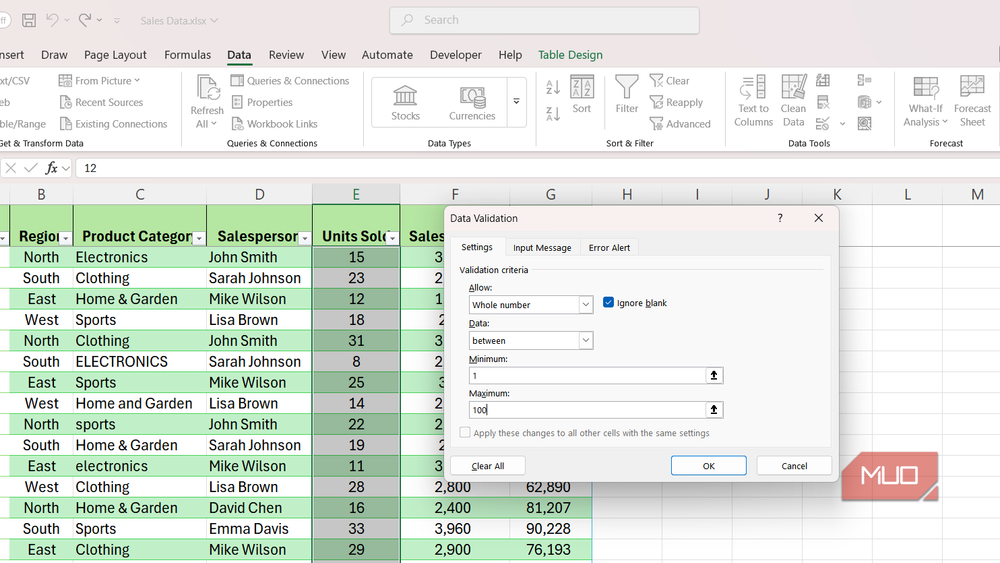The width and height of the screenshot is (1000, 563).
Task: Select the ELECTRONICS cell
Action: click(x=140, y=362)
